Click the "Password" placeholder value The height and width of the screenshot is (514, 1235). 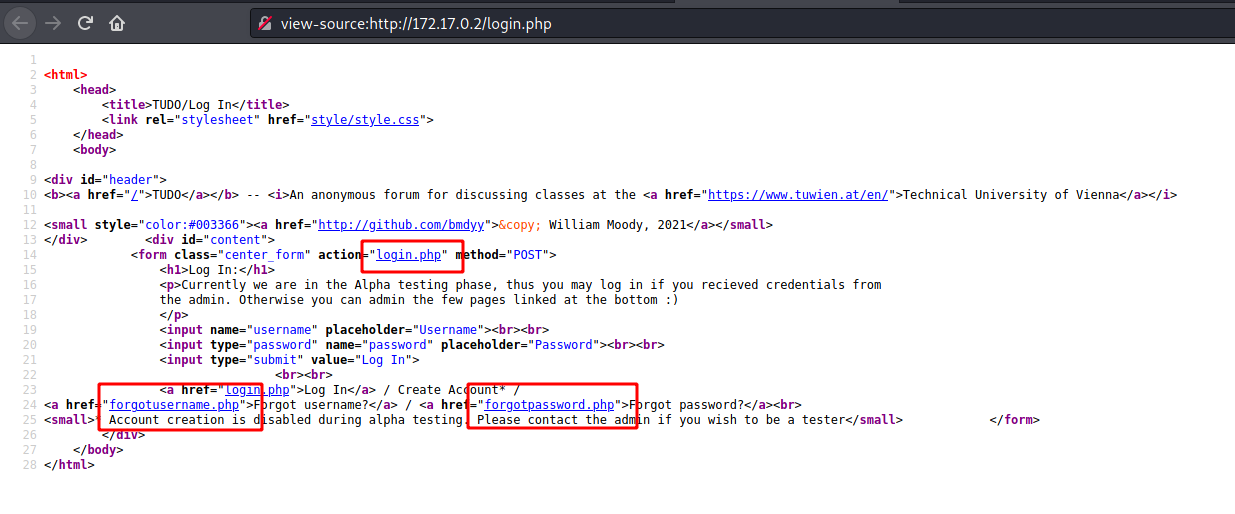pos(564,345)
